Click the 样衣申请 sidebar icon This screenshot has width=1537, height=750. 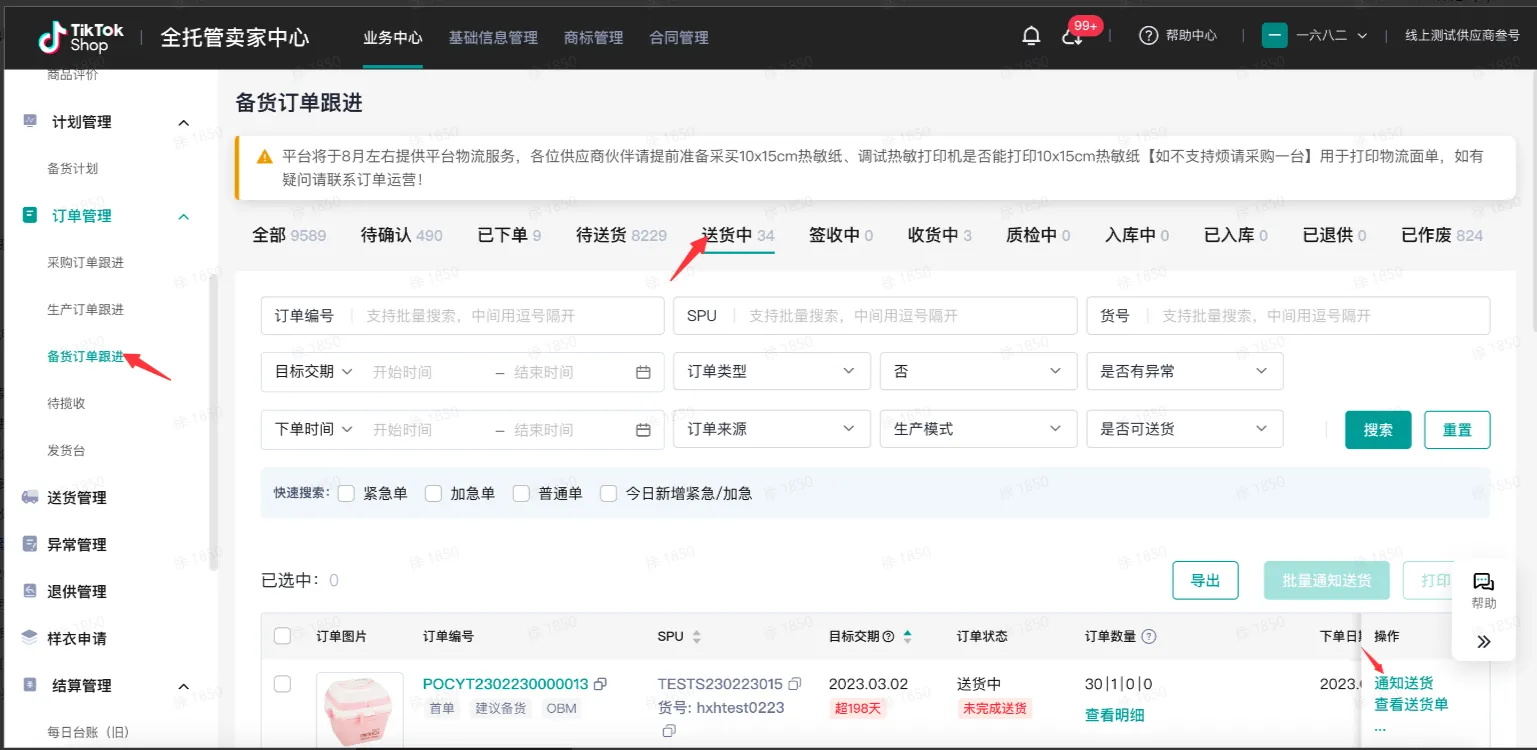30,638
